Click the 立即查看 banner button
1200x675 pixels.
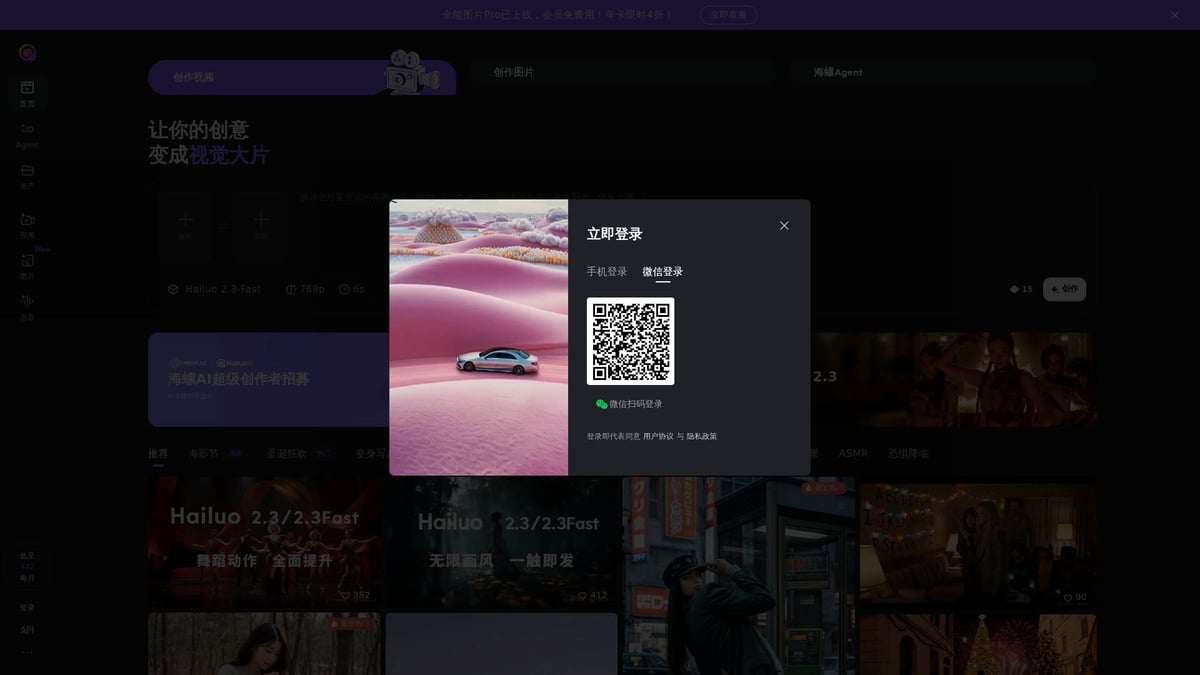(728, 14)
